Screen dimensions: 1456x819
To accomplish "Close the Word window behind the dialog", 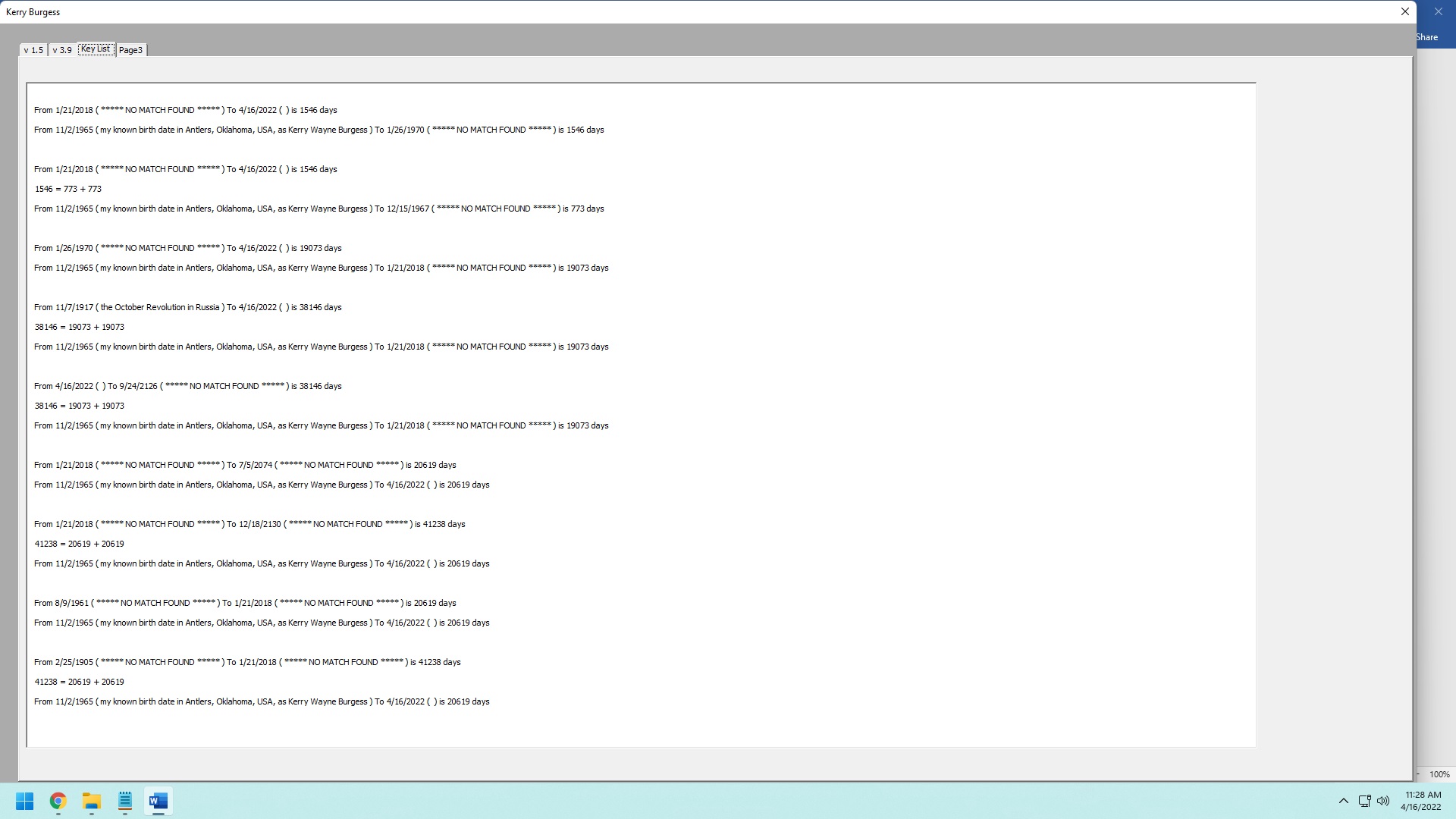I will [x=1438, y=11].
